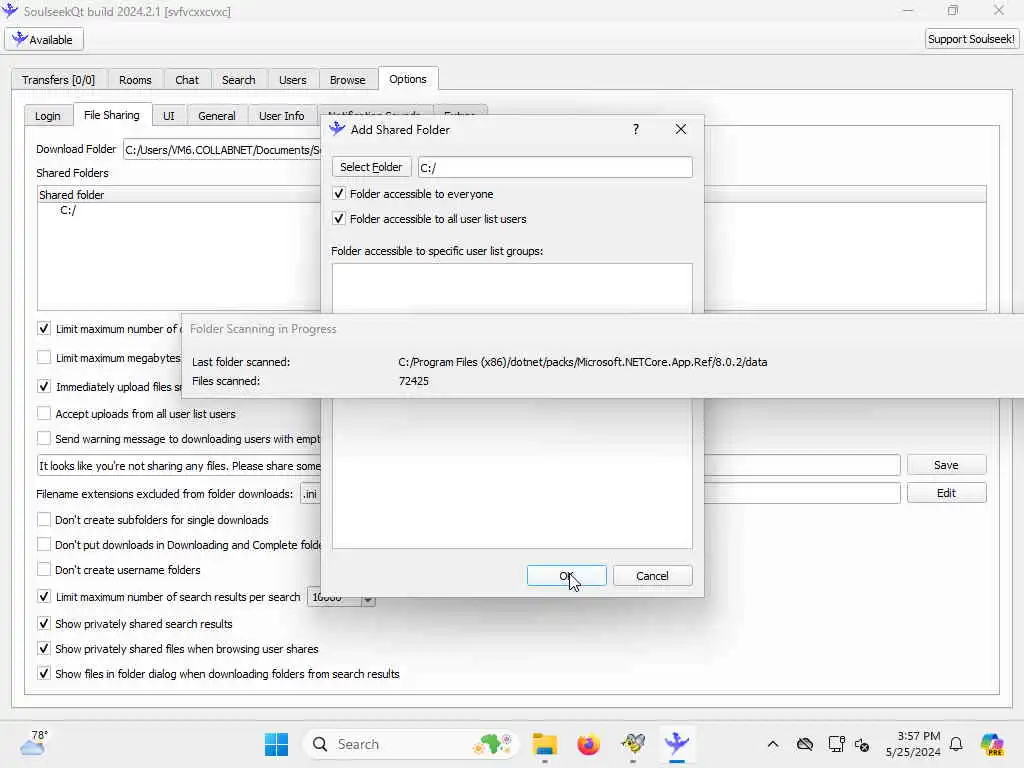Toggle Show privately shared files when browsing
Image resolution: width=1024 pixels, height=768 pixels.
[44, 648]
